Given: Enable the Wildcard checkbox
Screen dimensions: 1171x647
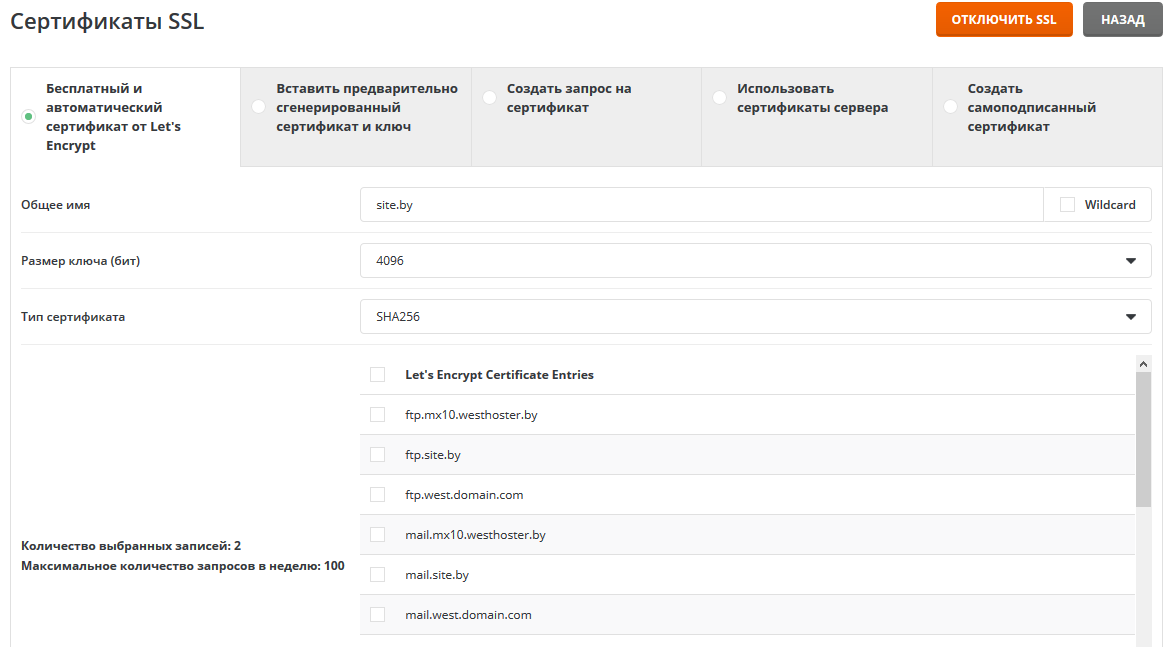Looking at the screenshot, I should coord(1067,205).
